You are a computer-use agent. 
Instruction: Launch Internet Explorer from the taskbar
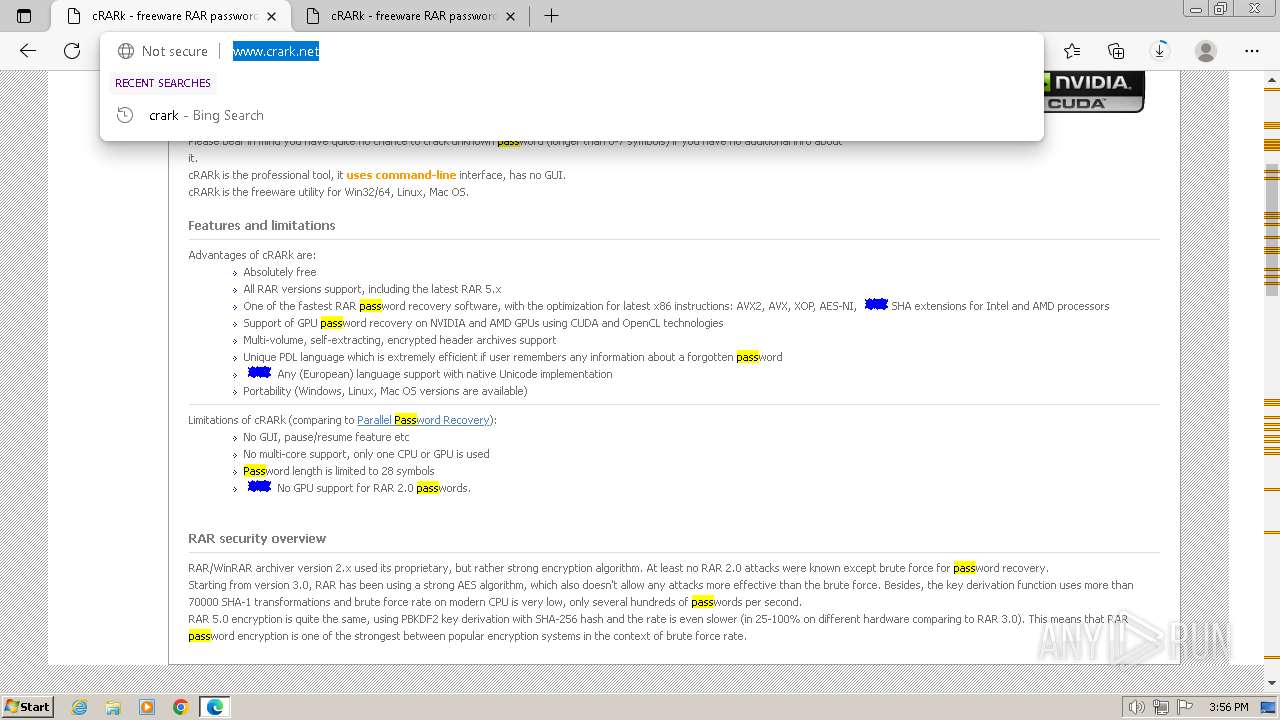click(79, 707)
